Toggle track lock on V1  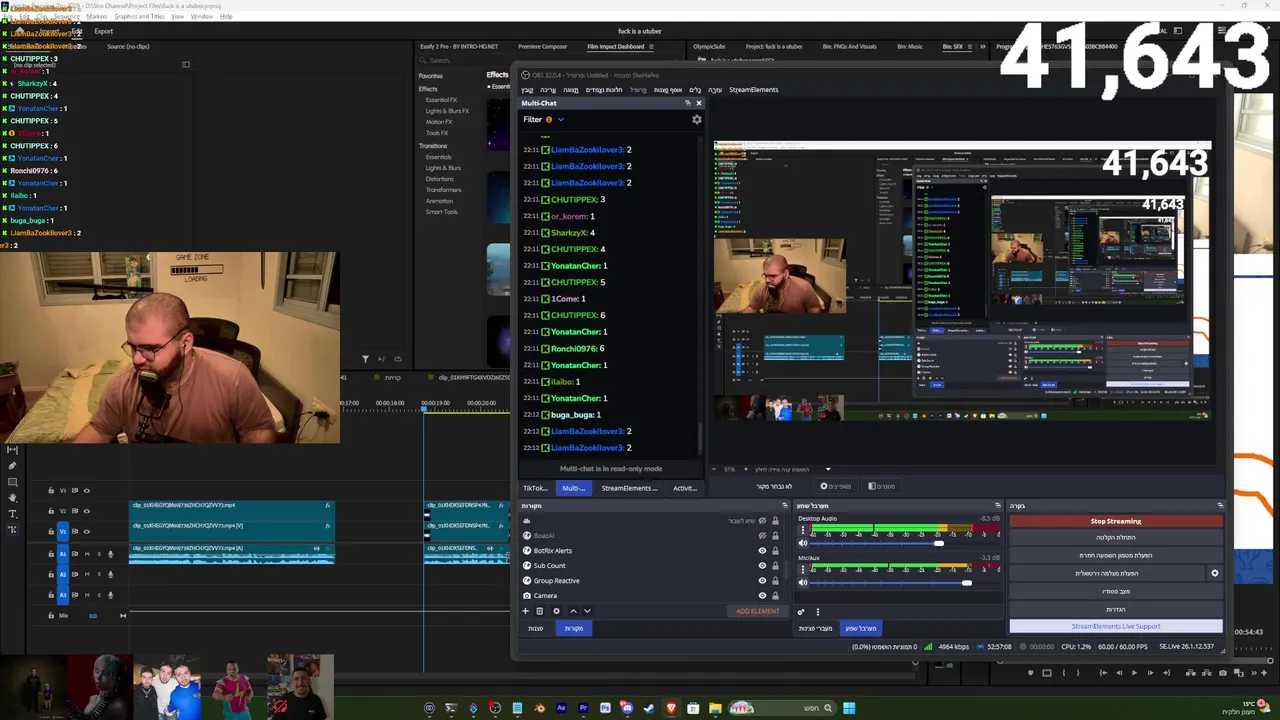pos(51,532)
